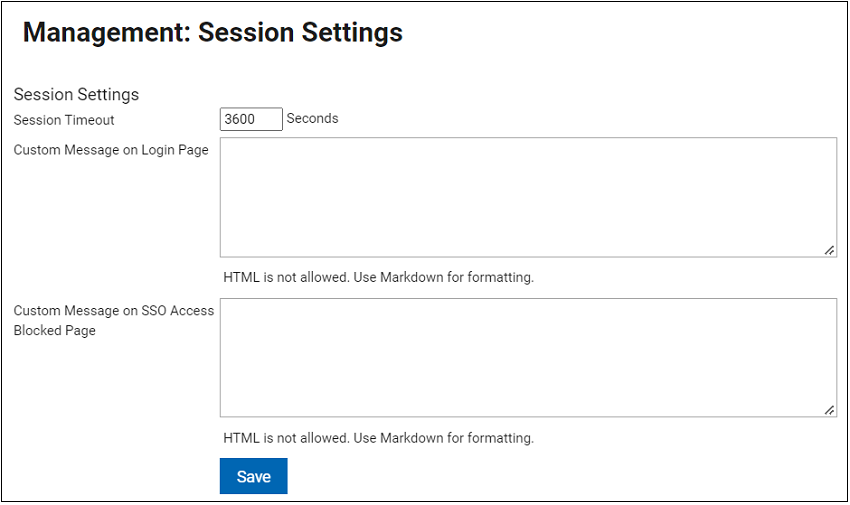Screen dimensions: 850x505
Task: Click the Session Settings section heading
Action: [x=76, y=94]
